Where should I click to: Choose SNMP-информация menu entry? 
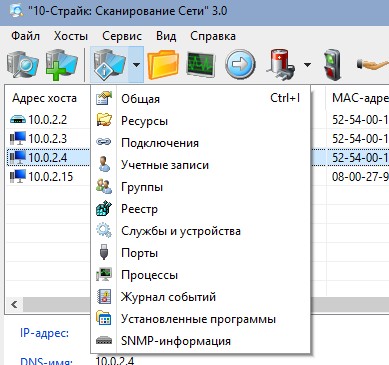pyautogui.click(x=200, y=340)
